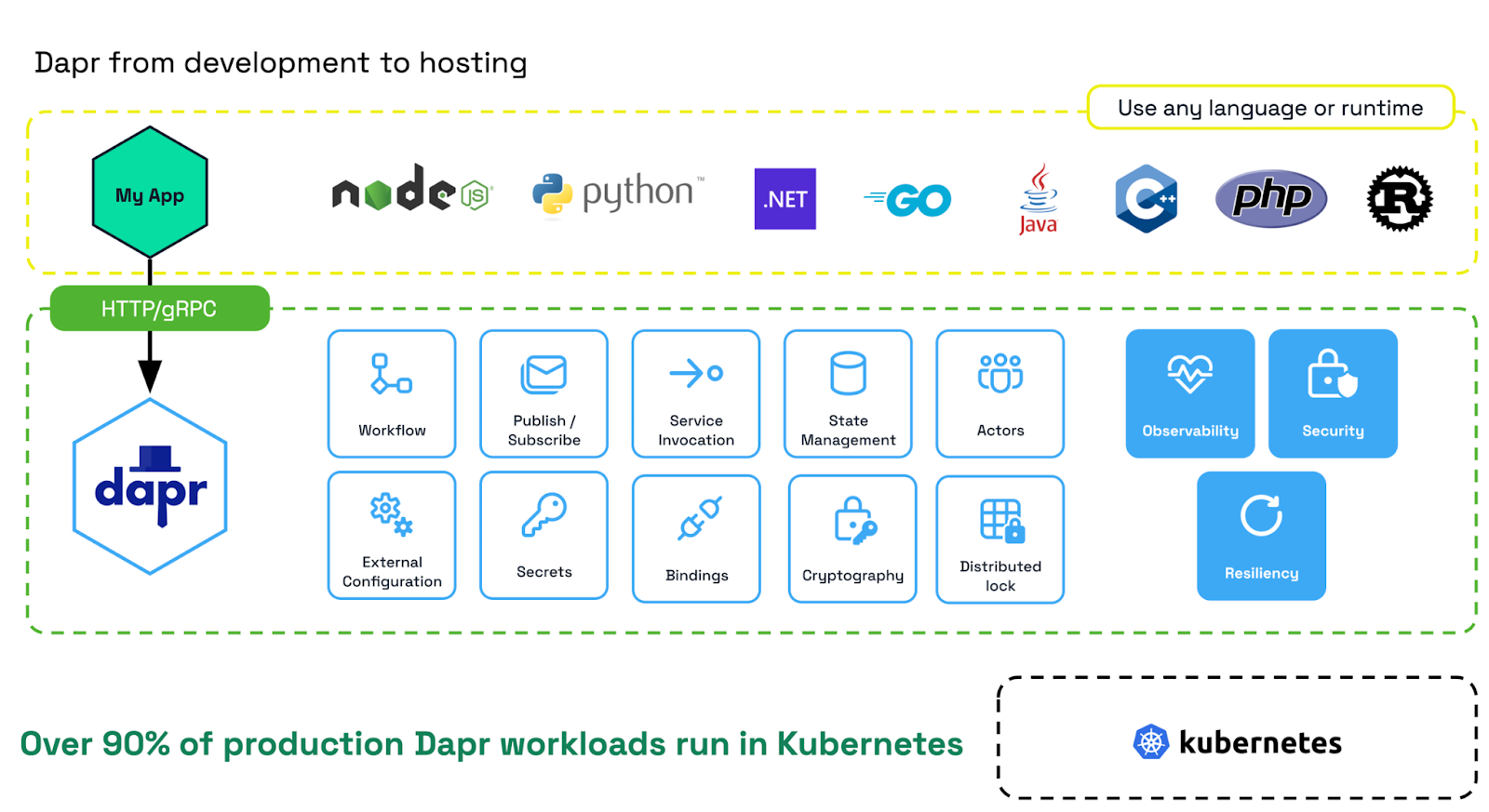Open the State Management tile
This screenshot has width=1489, height=812.
[x=848, y=393]
